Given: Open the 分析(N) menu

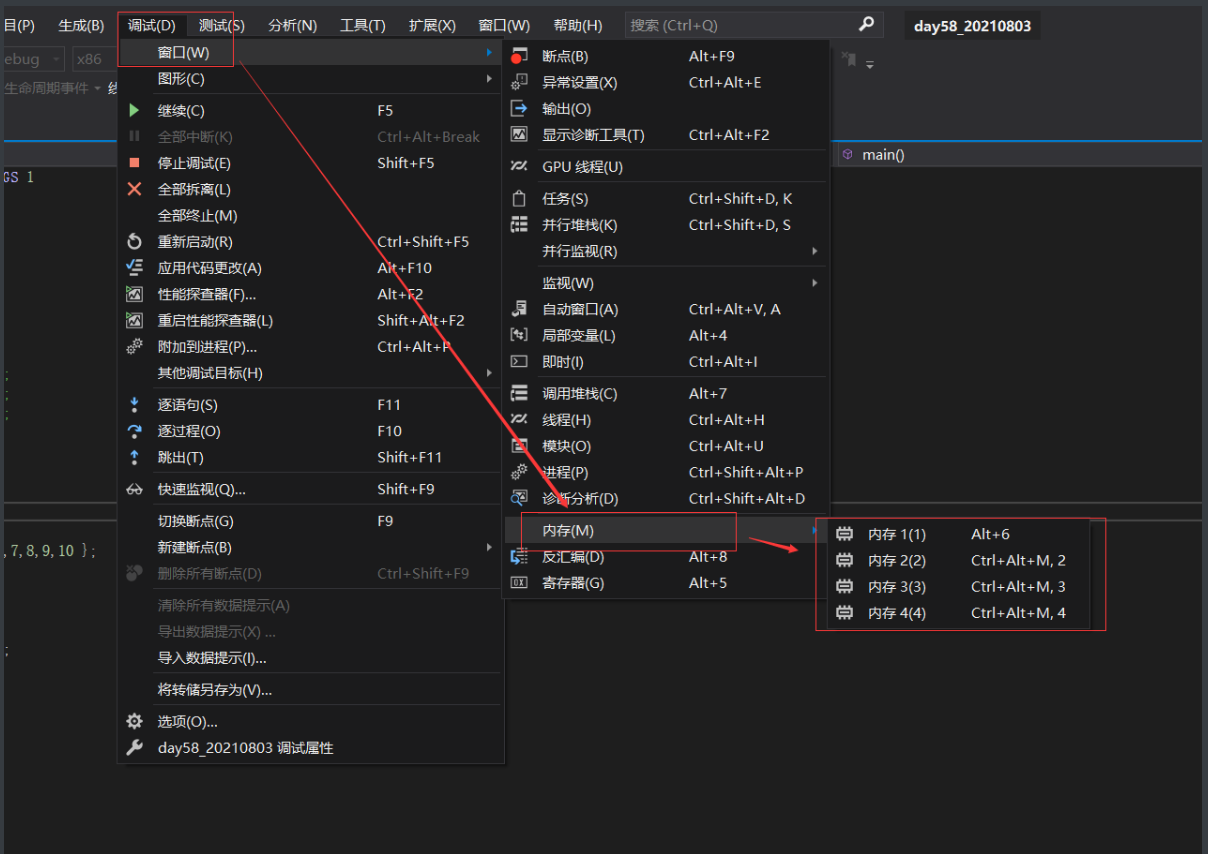Looking at the screenshot, I should tap(293, 25).
